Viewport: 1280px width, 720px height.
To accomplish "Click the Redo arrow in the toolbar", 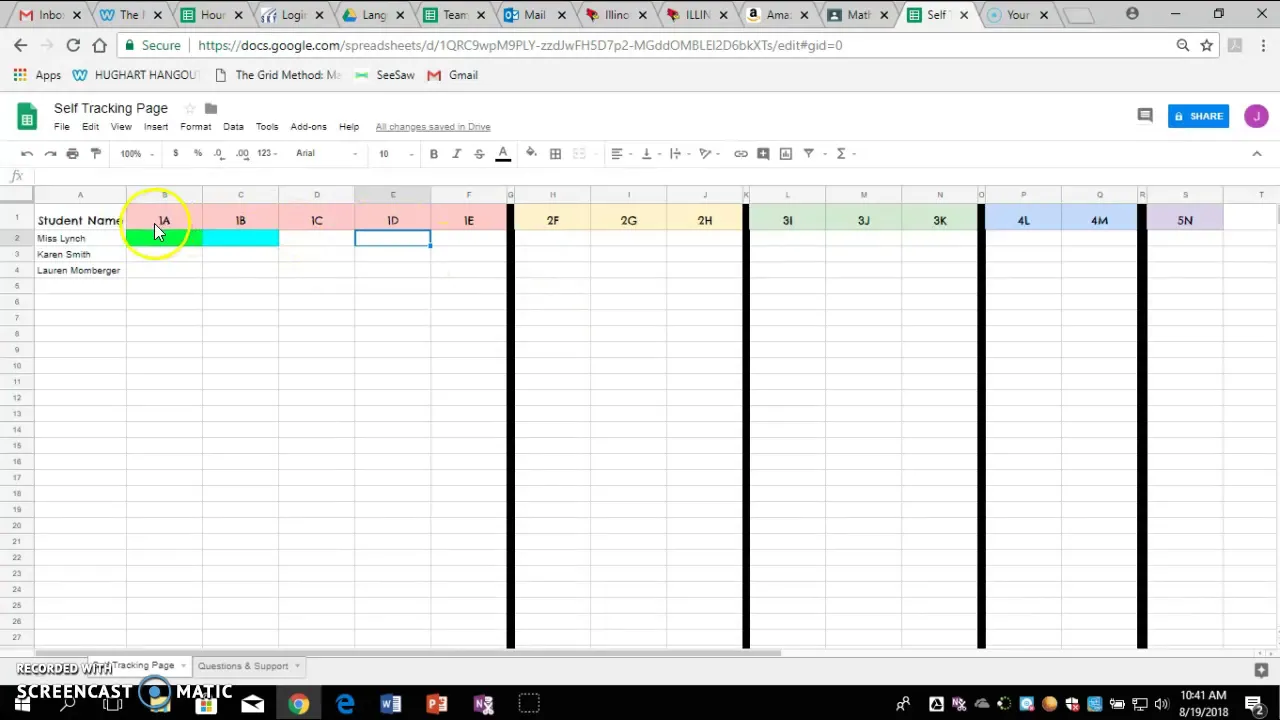I will 50,153.
